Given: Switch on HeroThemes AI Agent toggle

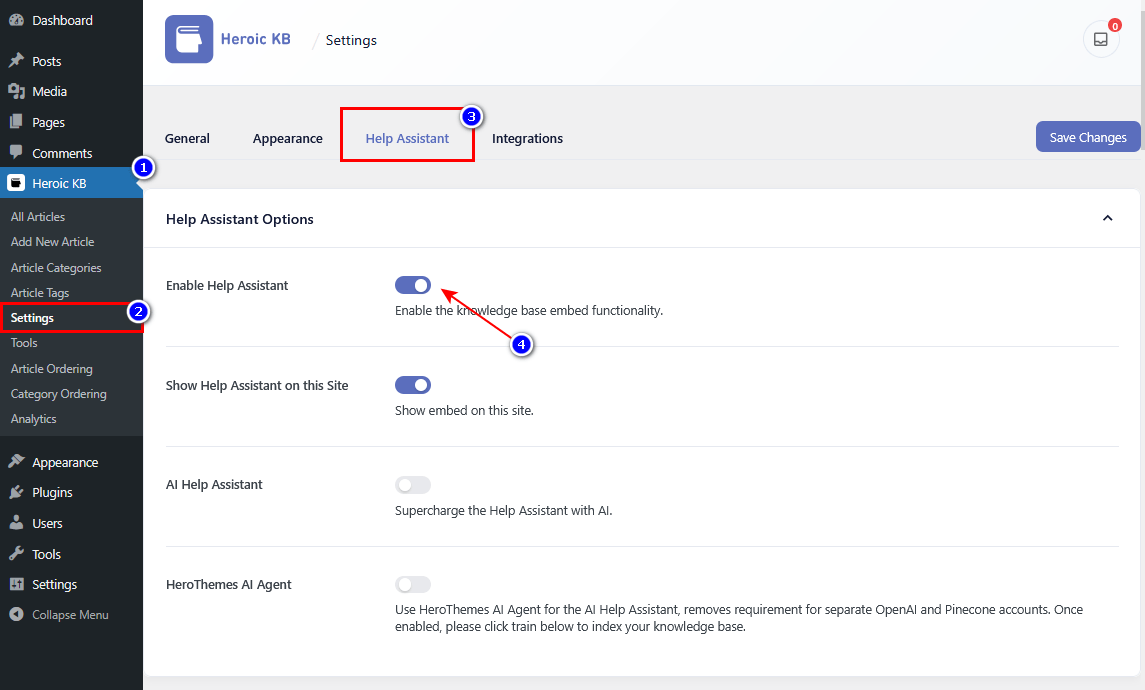Looking at the screenshot, I should click(413, 584).
